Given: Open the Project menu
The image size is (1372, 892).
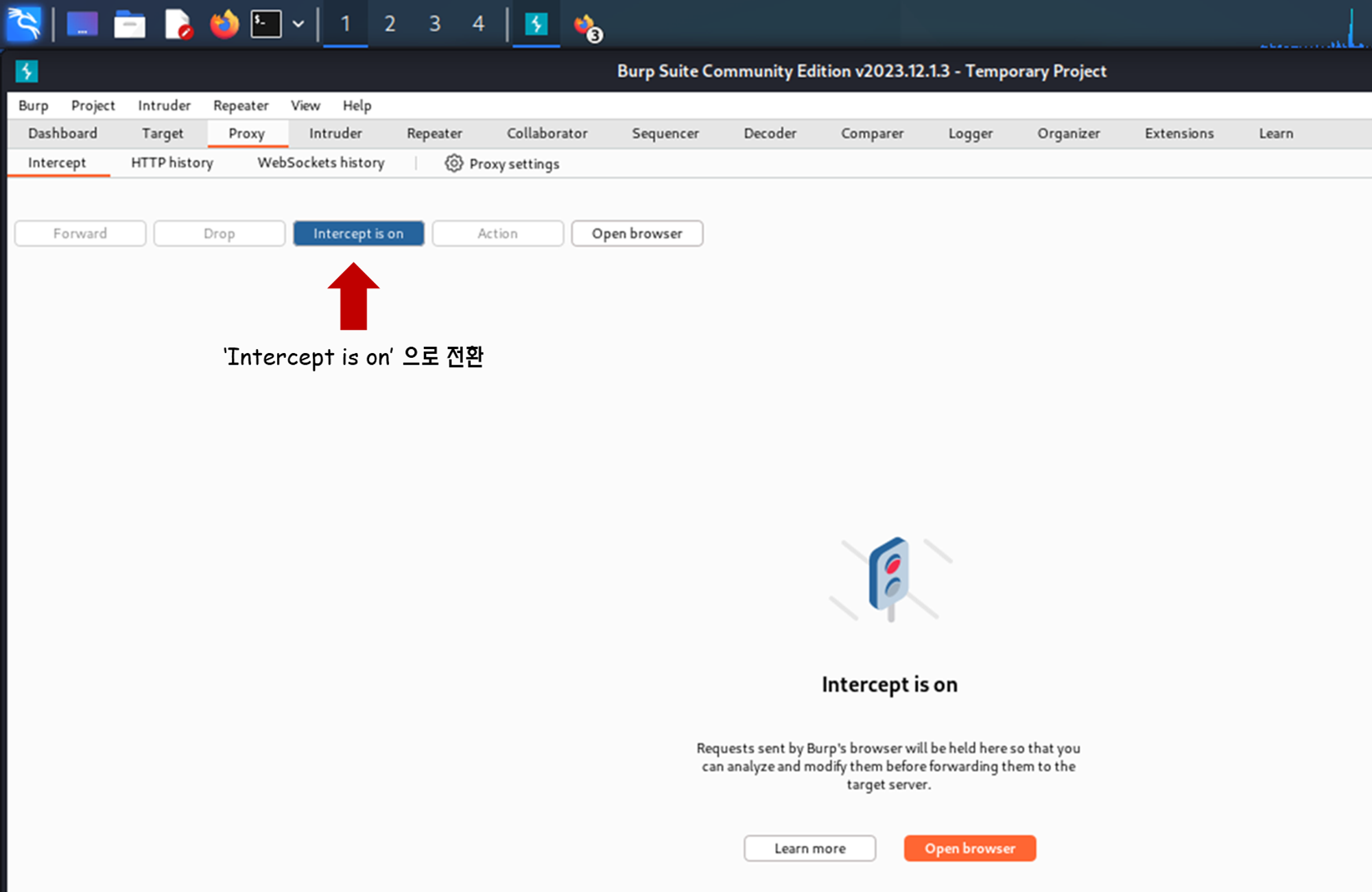Looking at the screenshot, I should tap(93, 106).
